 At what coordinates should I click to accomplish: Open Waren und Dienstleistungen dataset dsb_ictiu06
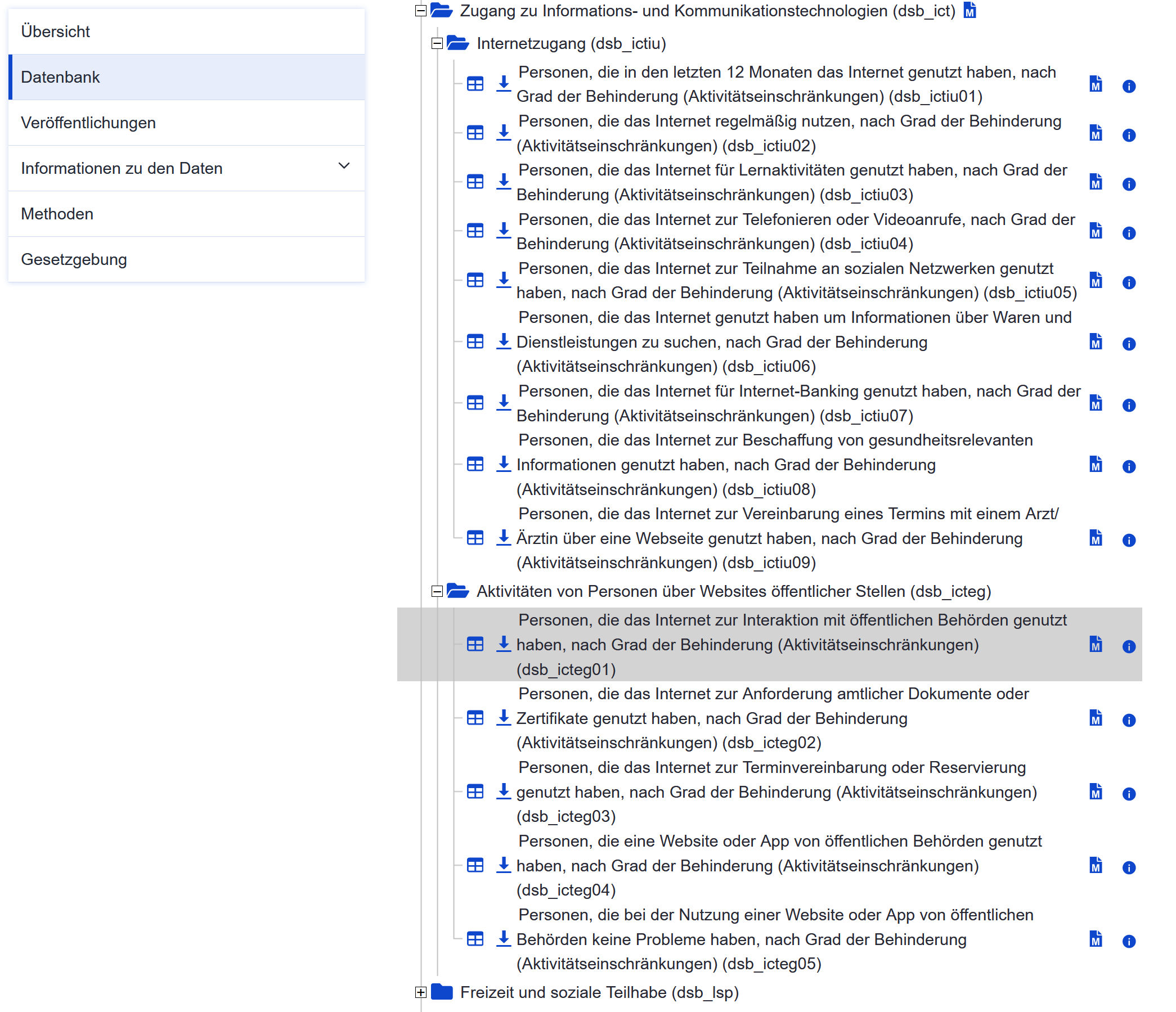[794, 341]
